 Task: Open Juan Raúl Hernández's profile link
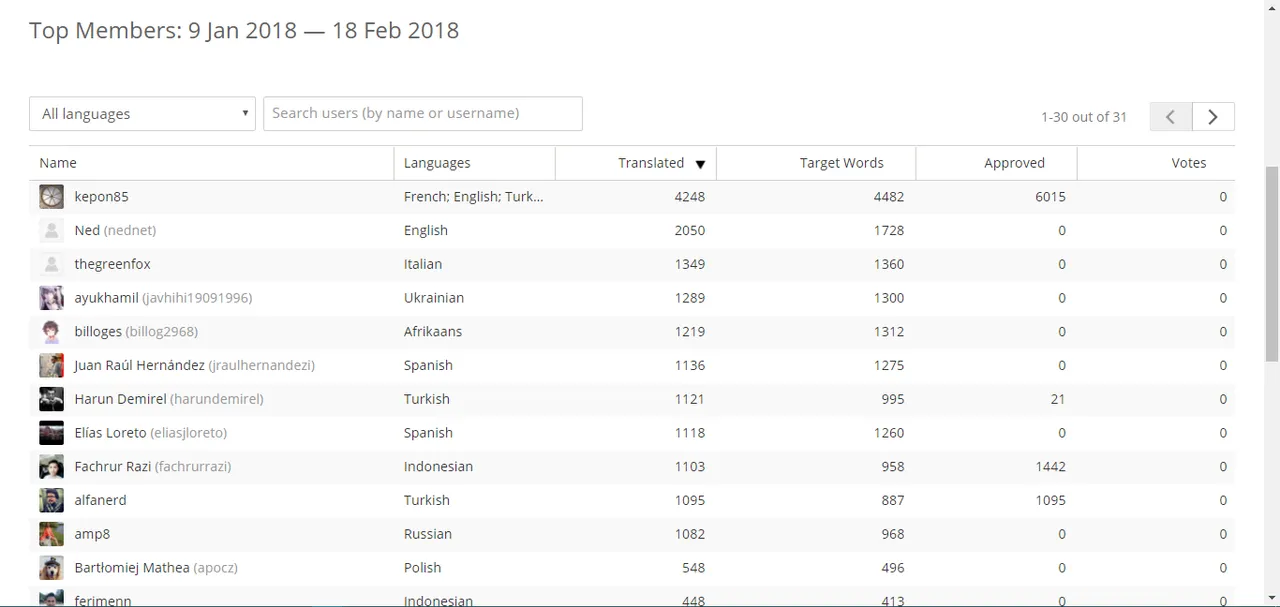(139, 365)
